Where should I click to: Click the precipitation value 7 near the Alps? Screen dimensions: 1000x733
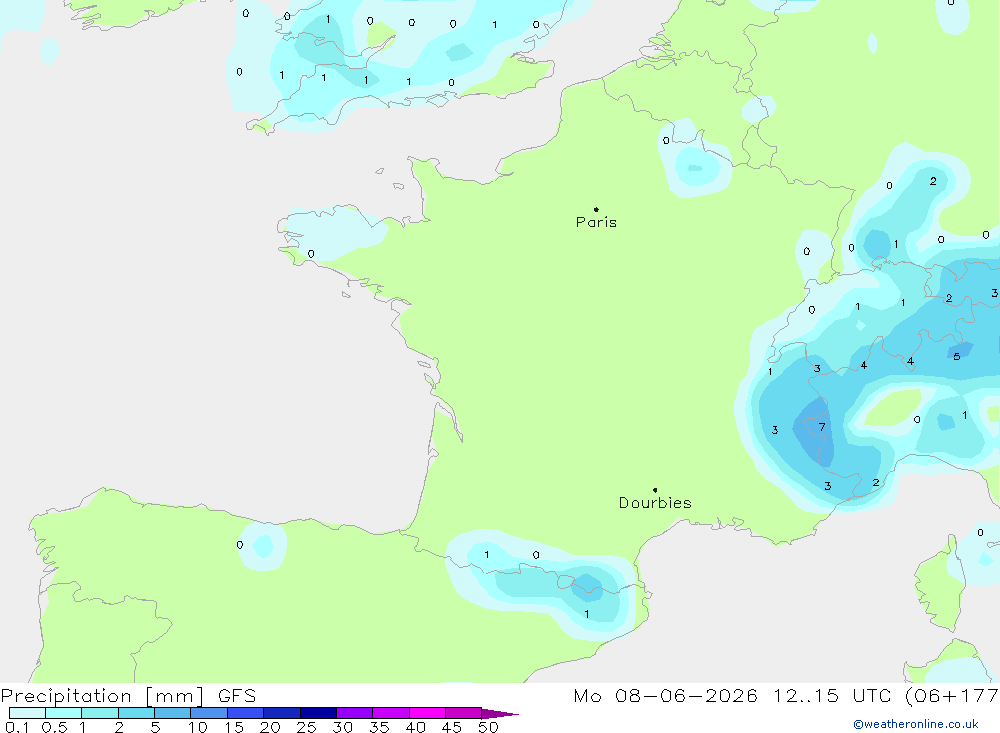821,427
